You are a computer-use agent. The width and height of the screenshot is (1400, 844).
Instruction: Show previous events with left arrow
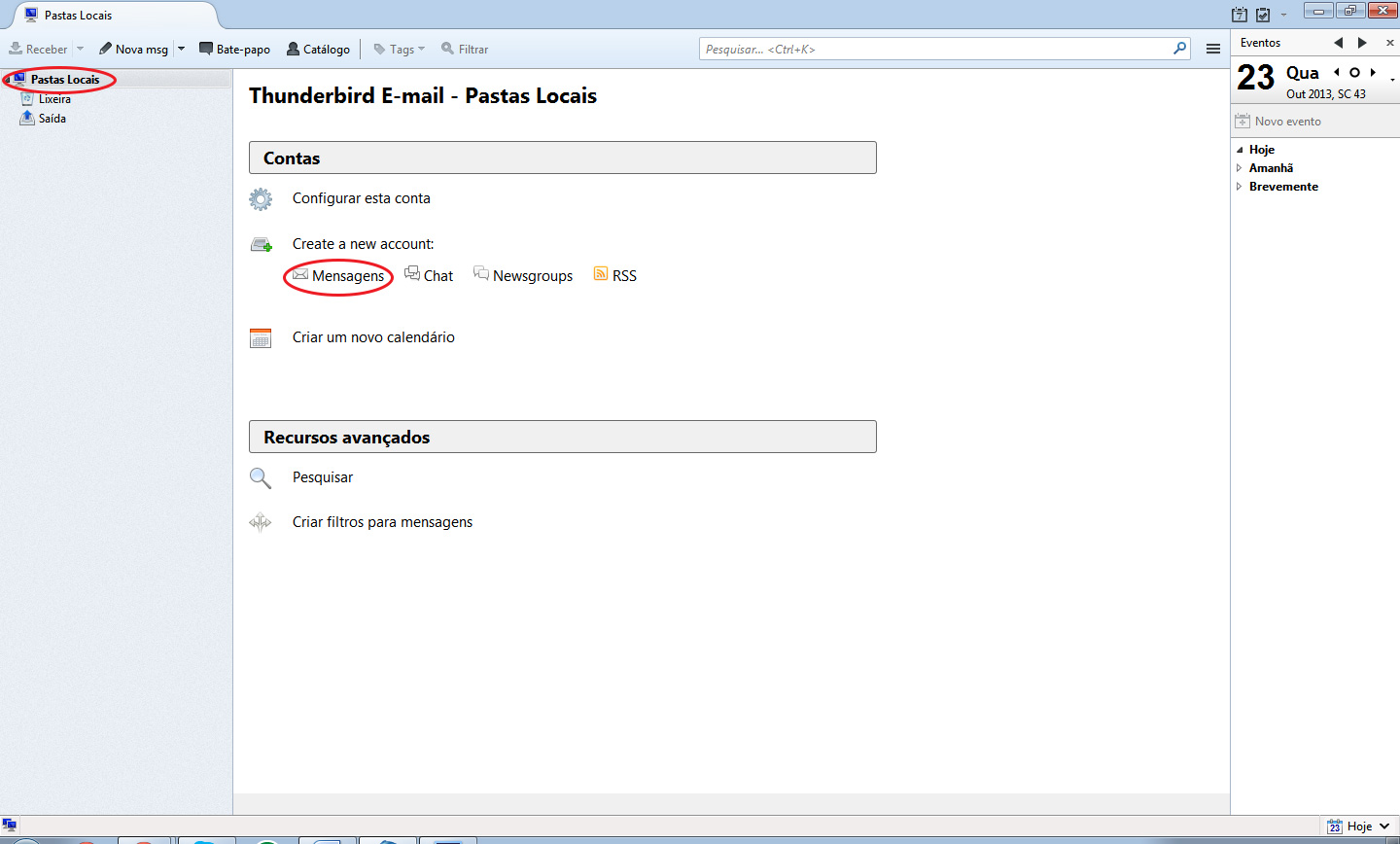click(x=1339, y=43)
